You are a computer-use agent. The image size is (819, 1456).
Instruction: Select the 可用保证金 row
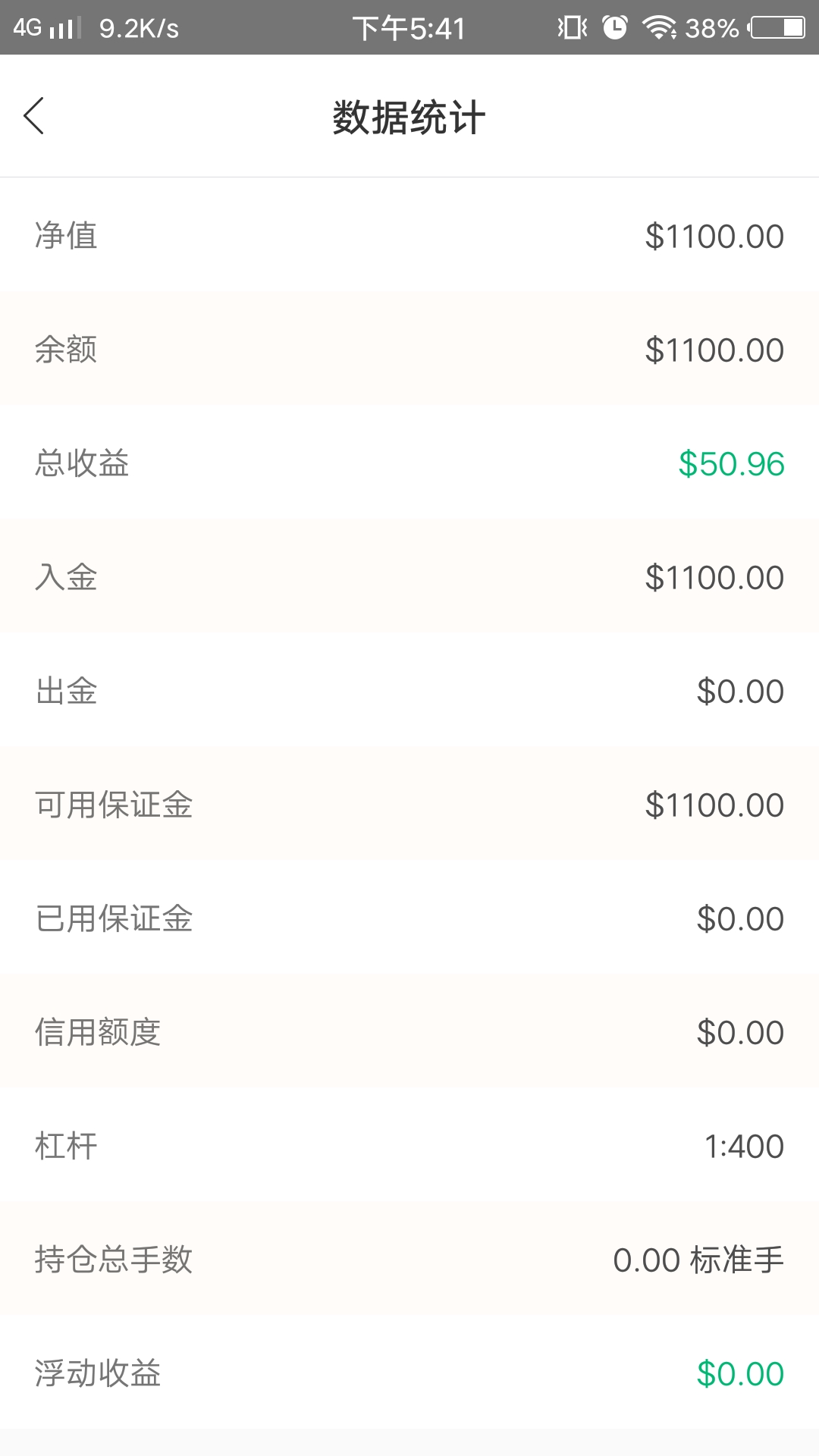tap(409, 804)
